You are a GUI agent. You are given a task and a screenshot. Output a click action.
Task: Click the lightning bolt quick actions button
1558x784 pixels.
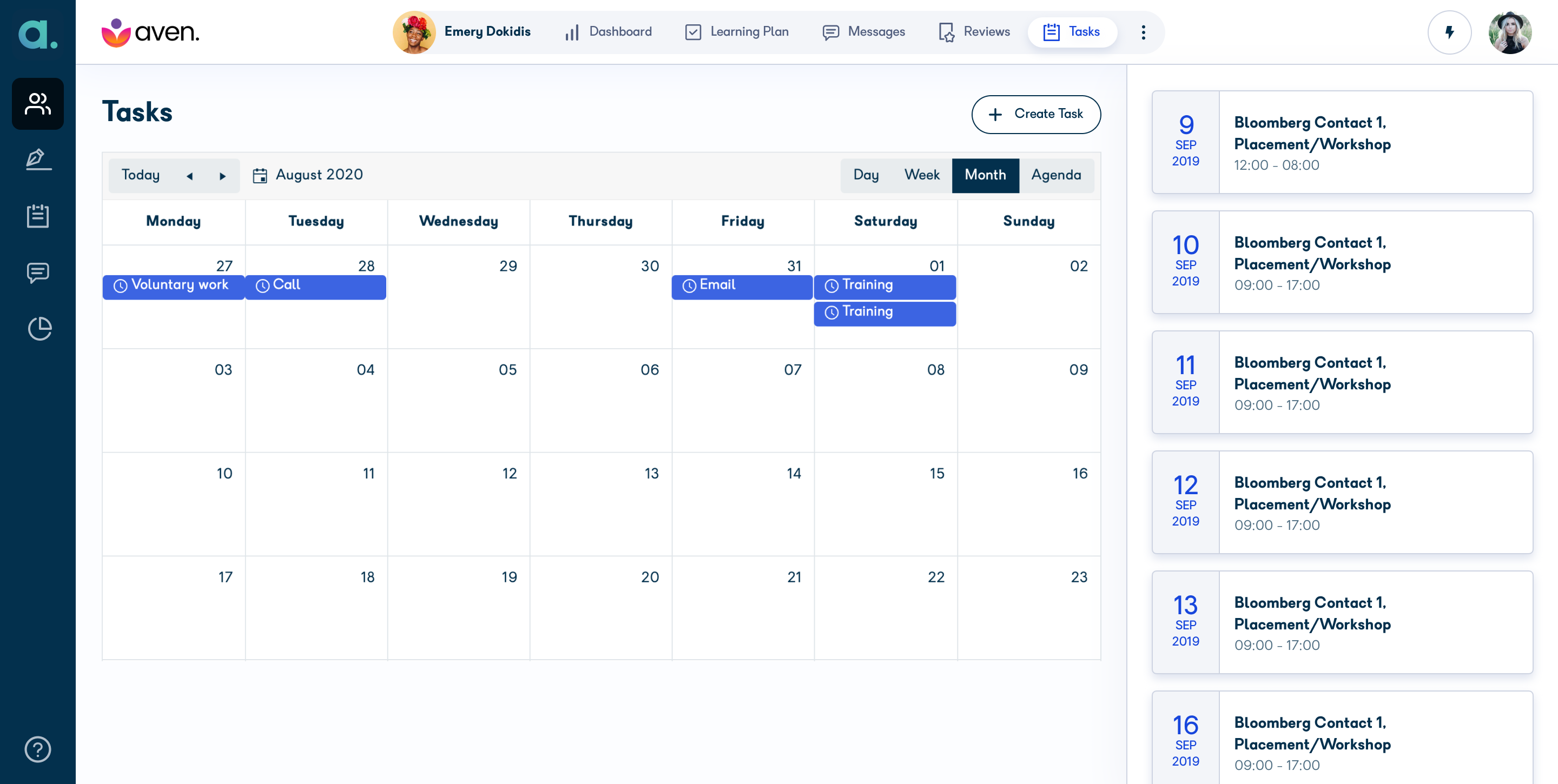tap(1449, 32)
